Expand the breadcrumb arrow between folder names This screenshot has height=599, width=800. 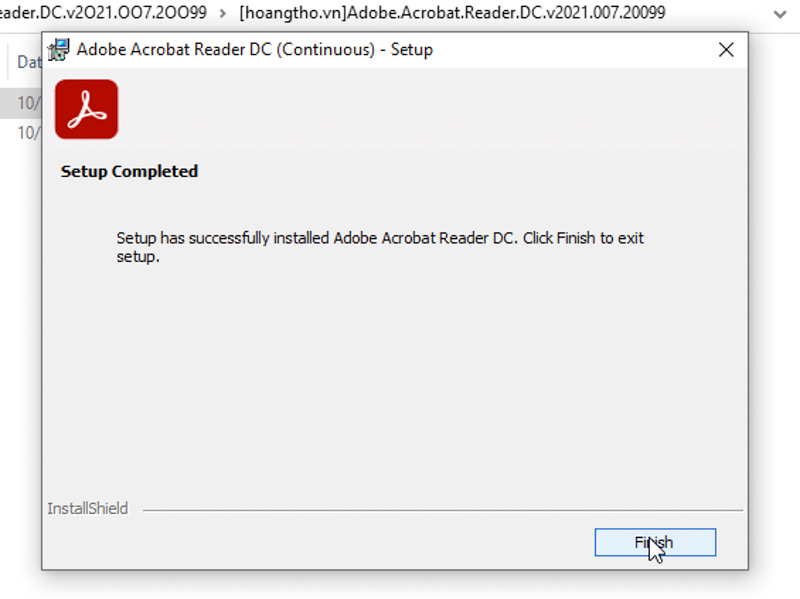(x=222, y=13)
